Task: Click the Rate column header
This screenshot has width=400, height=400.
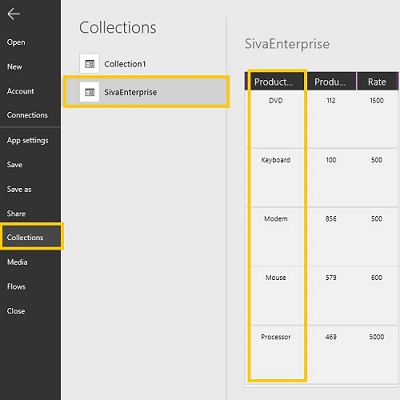Action: point(377,82)
